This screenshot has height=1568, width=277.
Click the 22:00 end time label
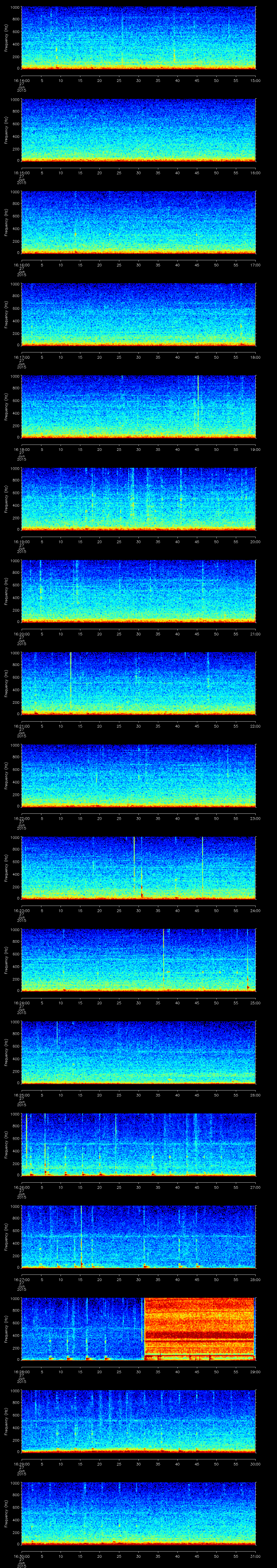(255, 726)
